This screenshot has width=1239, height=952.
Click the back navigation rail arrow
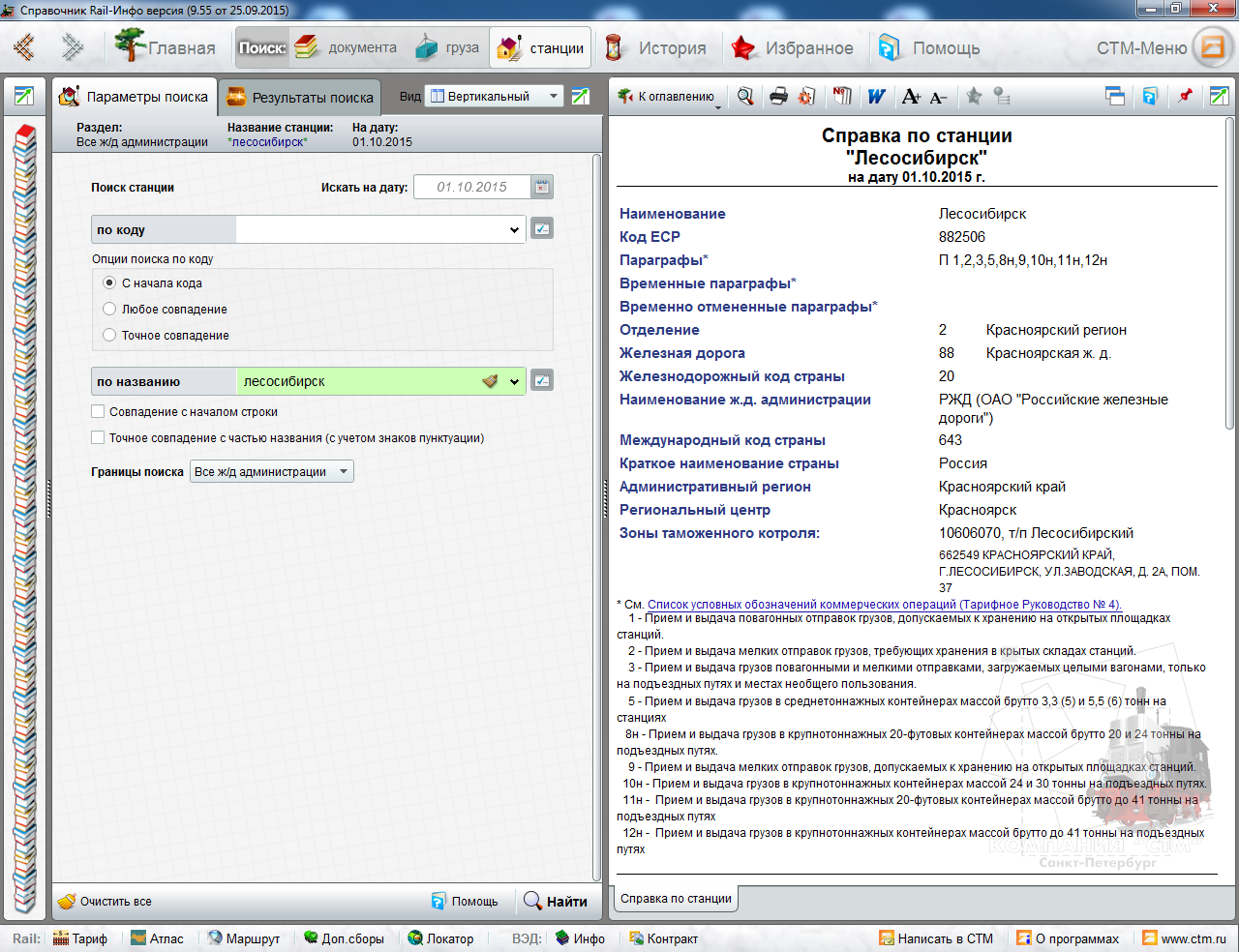pyautogui.click(x=24, y=47)
